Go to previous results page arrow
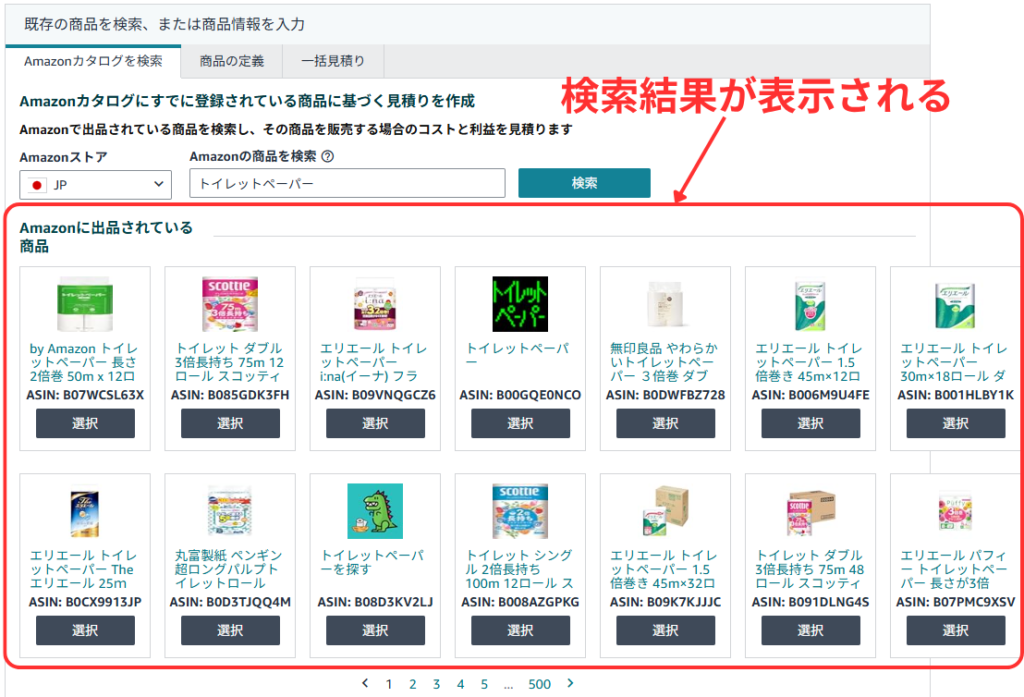1024x697 pixels. pyautogui.click(x=365, y=683)
